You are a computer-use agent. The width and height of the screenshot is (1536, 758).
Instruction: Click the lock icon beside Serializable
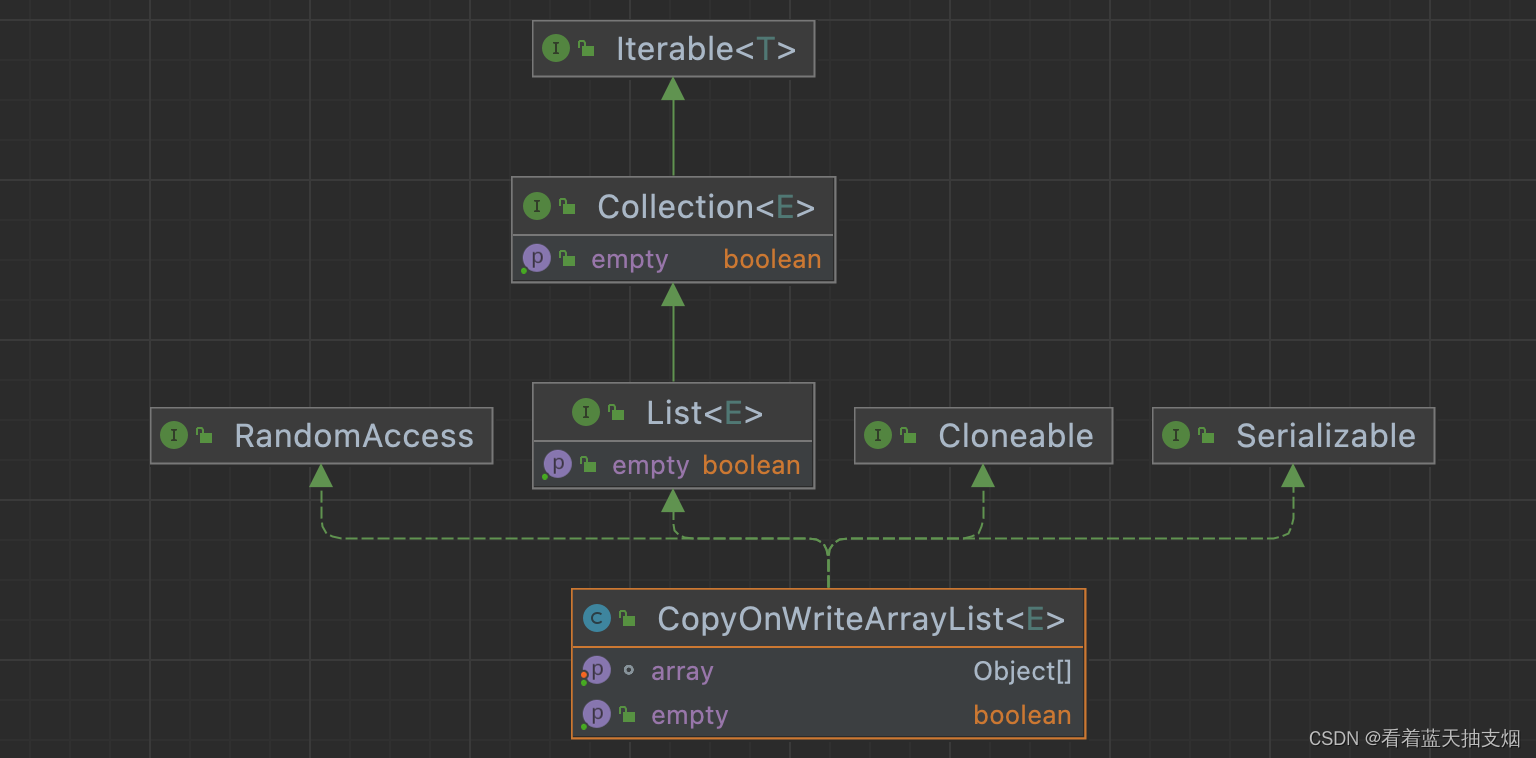point(1206,436)
